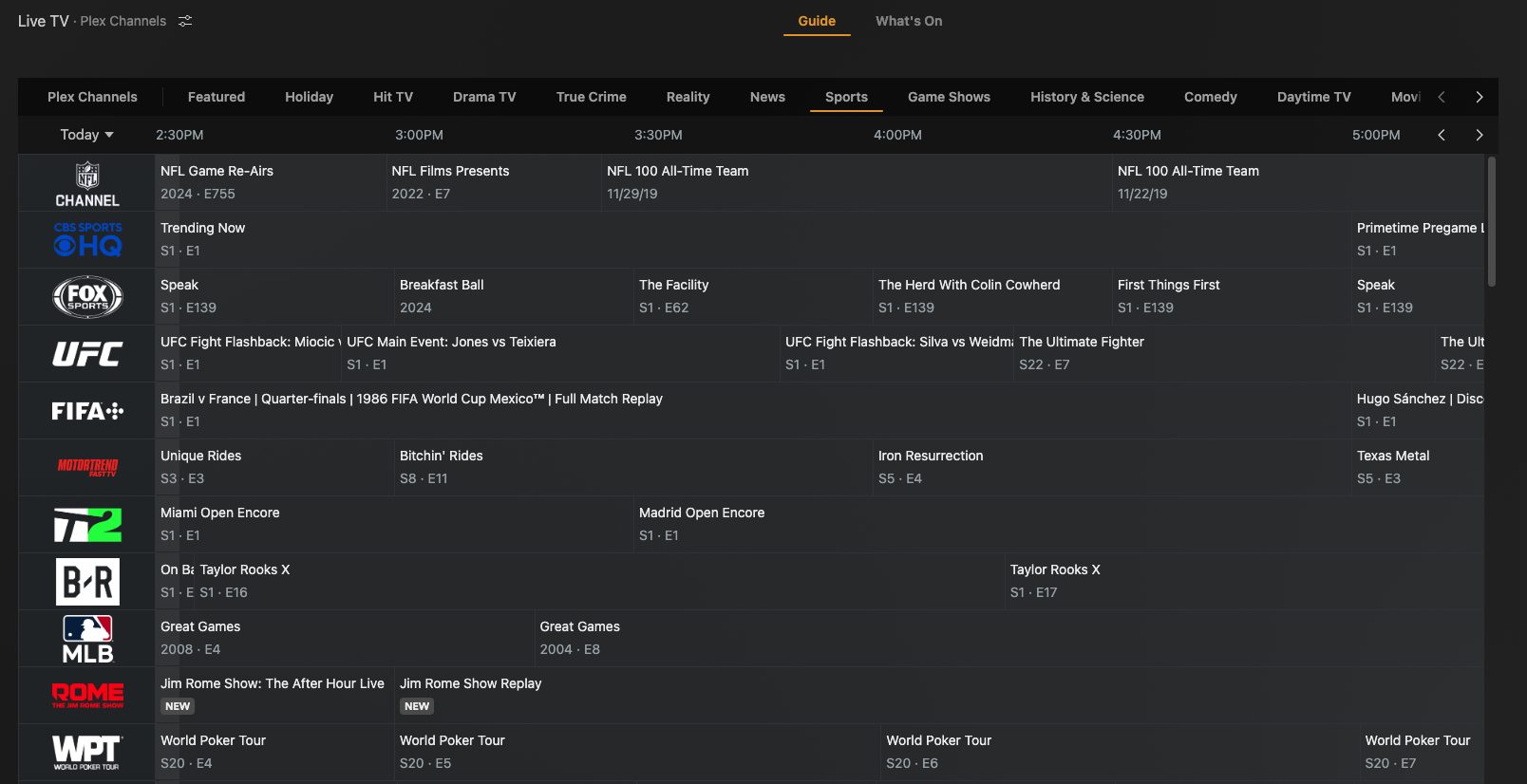The width and height of the screenshot is (1527, 784).
Task: Open NFL 100 All-Time Team 11/29/19
Action: 857,182
